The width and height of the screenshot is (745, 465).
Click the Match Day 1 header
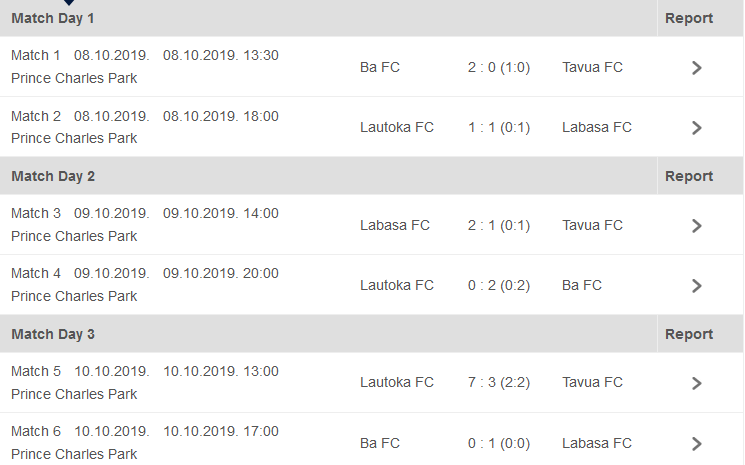point(53,18)
